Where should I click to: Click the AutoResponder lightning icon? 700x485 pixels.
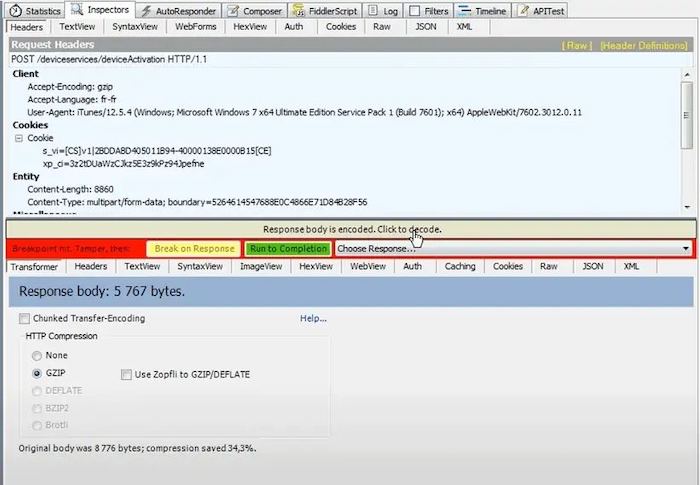click(x=145, y=10)
